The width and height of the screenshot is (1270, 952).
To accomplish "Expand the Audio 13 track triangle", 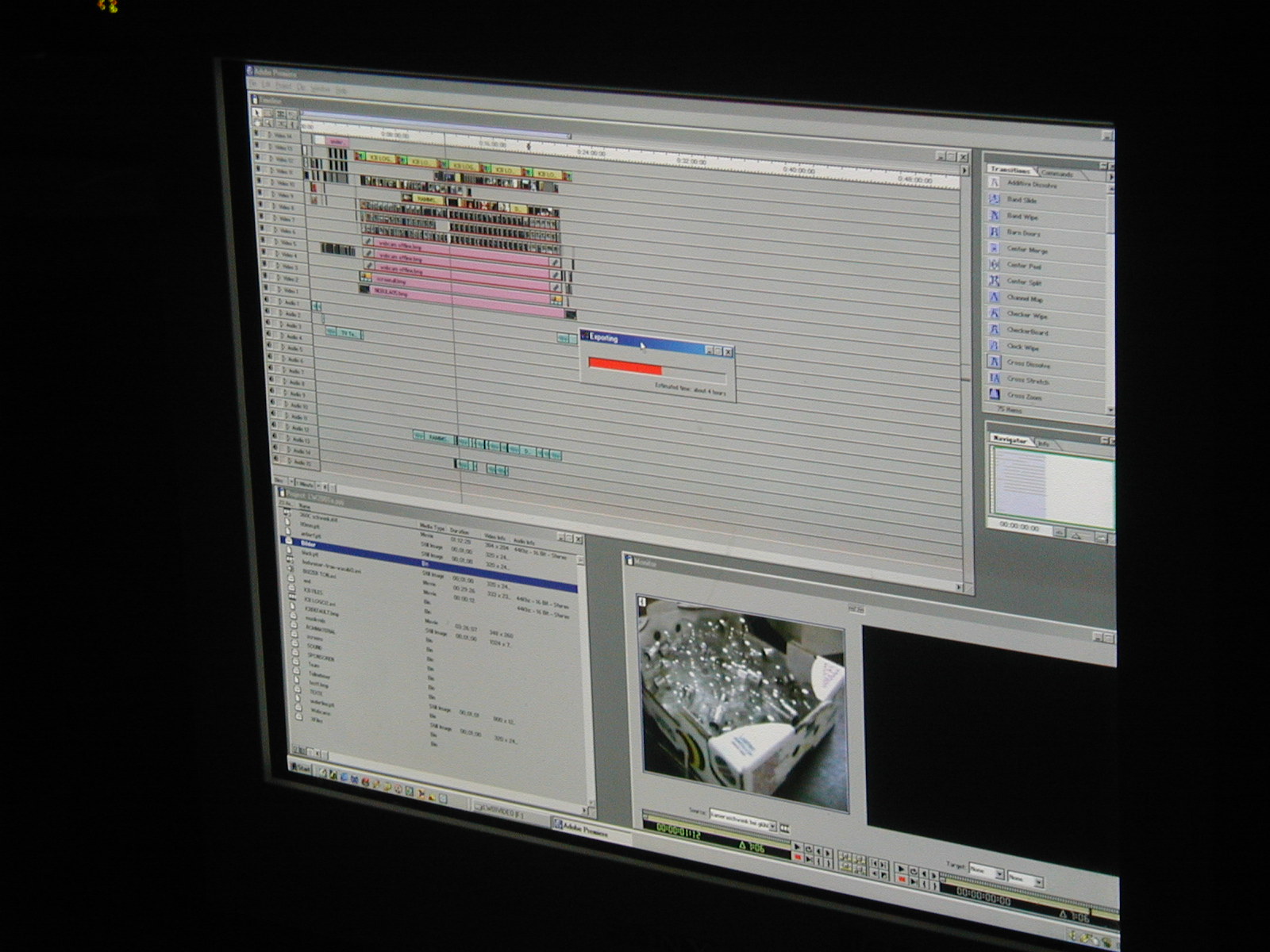I will pyautogui.click(x=288, y=438).
